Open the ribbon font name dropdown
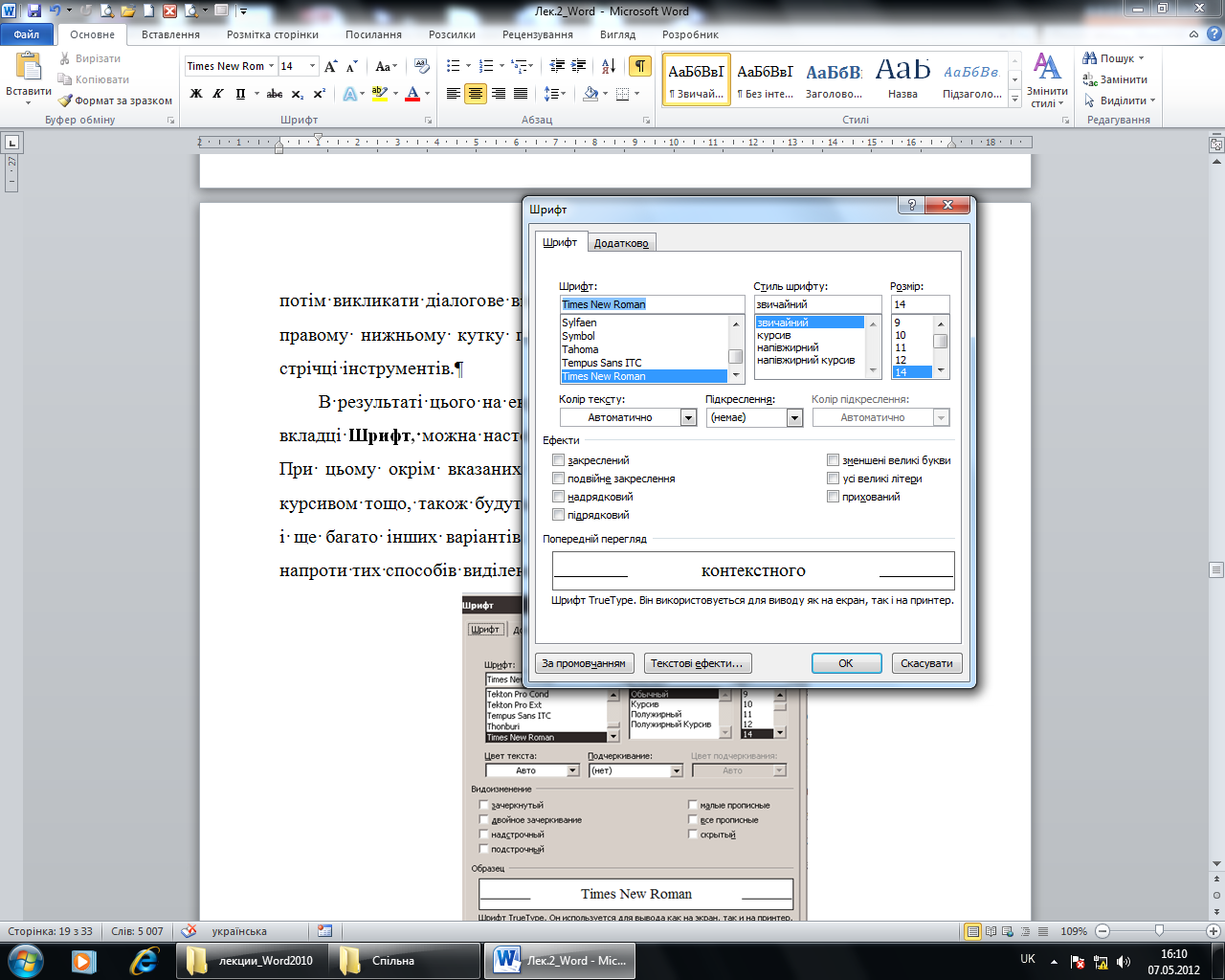 tap(271, 66)
